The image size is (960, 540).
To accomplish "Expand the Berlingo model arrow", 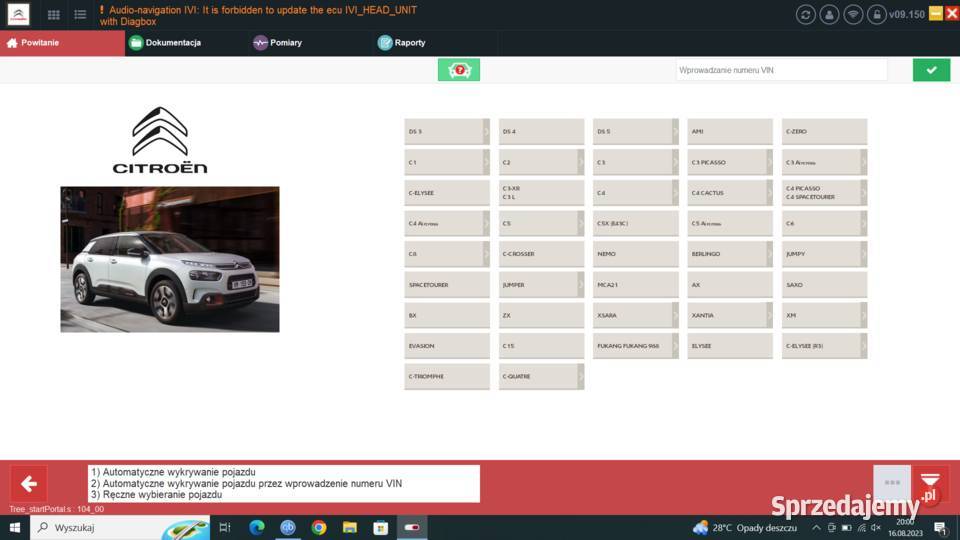I will click(769, 254).
